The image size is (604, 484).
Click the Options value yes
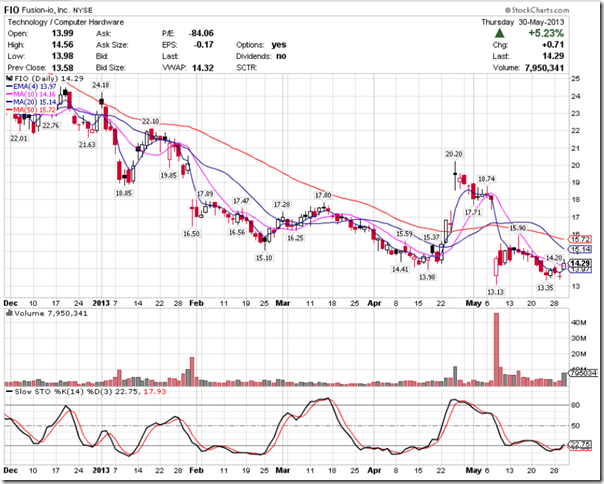279,45
